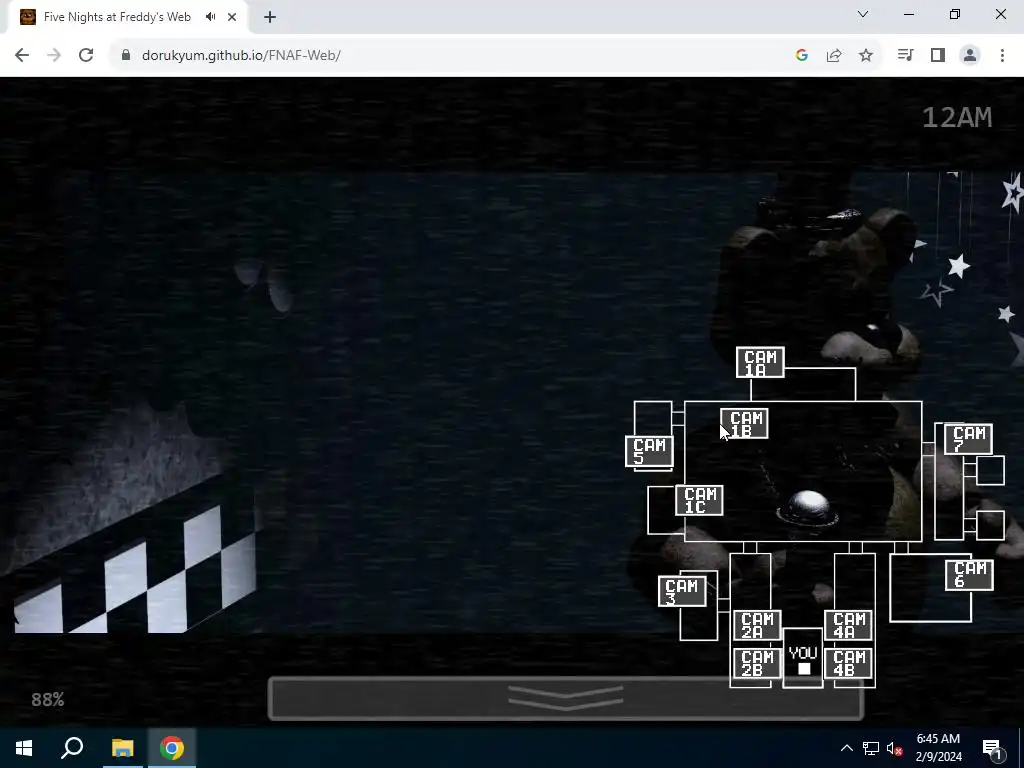
Task: View site information via lock icon
Action: (x=126, y=56)
